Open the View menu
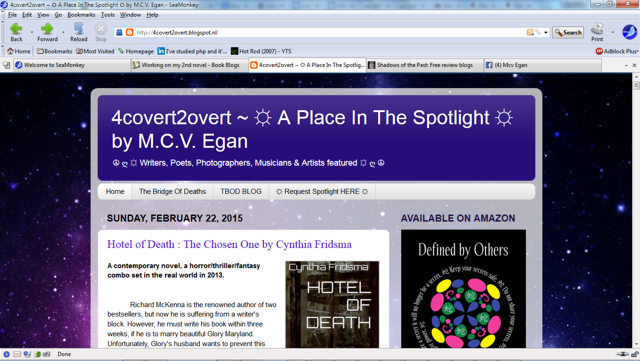 click(43, 15)
